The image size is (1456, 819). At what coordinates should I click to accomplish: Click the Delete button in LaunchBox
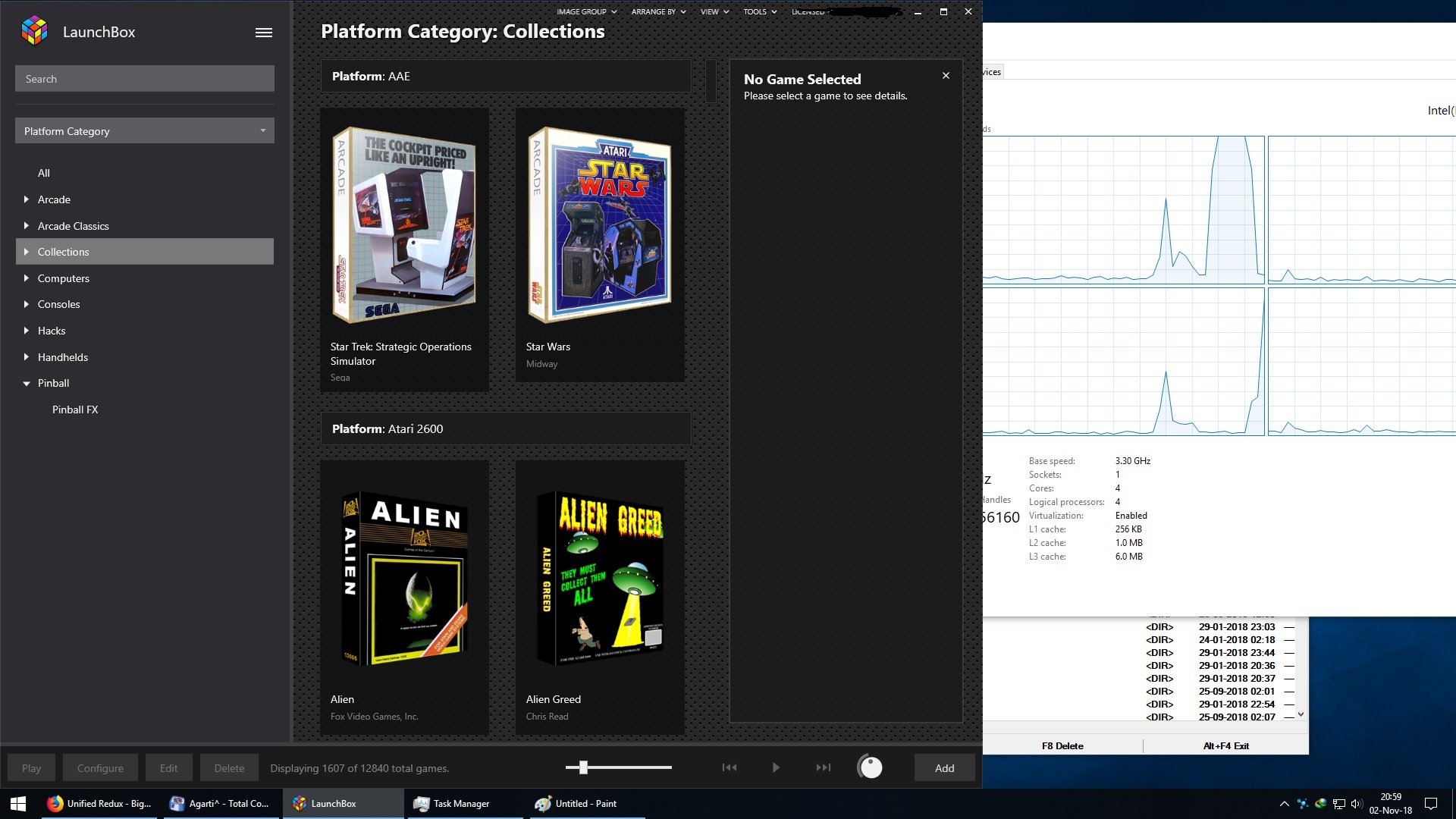tap(229, 767)
